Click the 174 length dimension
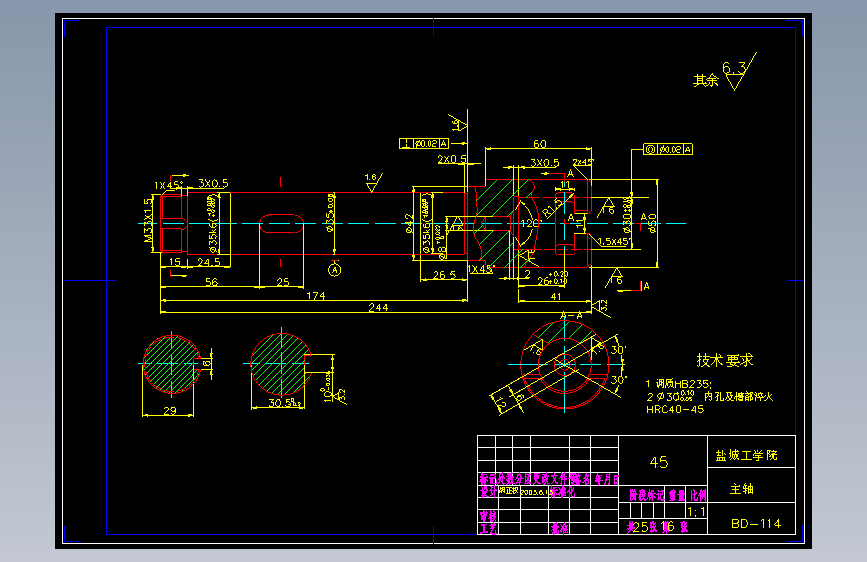867x562 pixels. (x=316, y=296)
